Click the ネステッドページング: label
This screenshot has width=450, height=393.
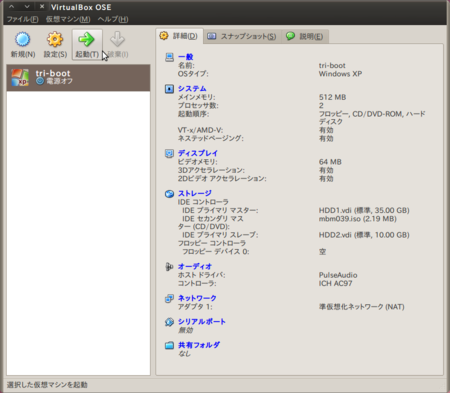pyautogui.click(x=211, y=138)
